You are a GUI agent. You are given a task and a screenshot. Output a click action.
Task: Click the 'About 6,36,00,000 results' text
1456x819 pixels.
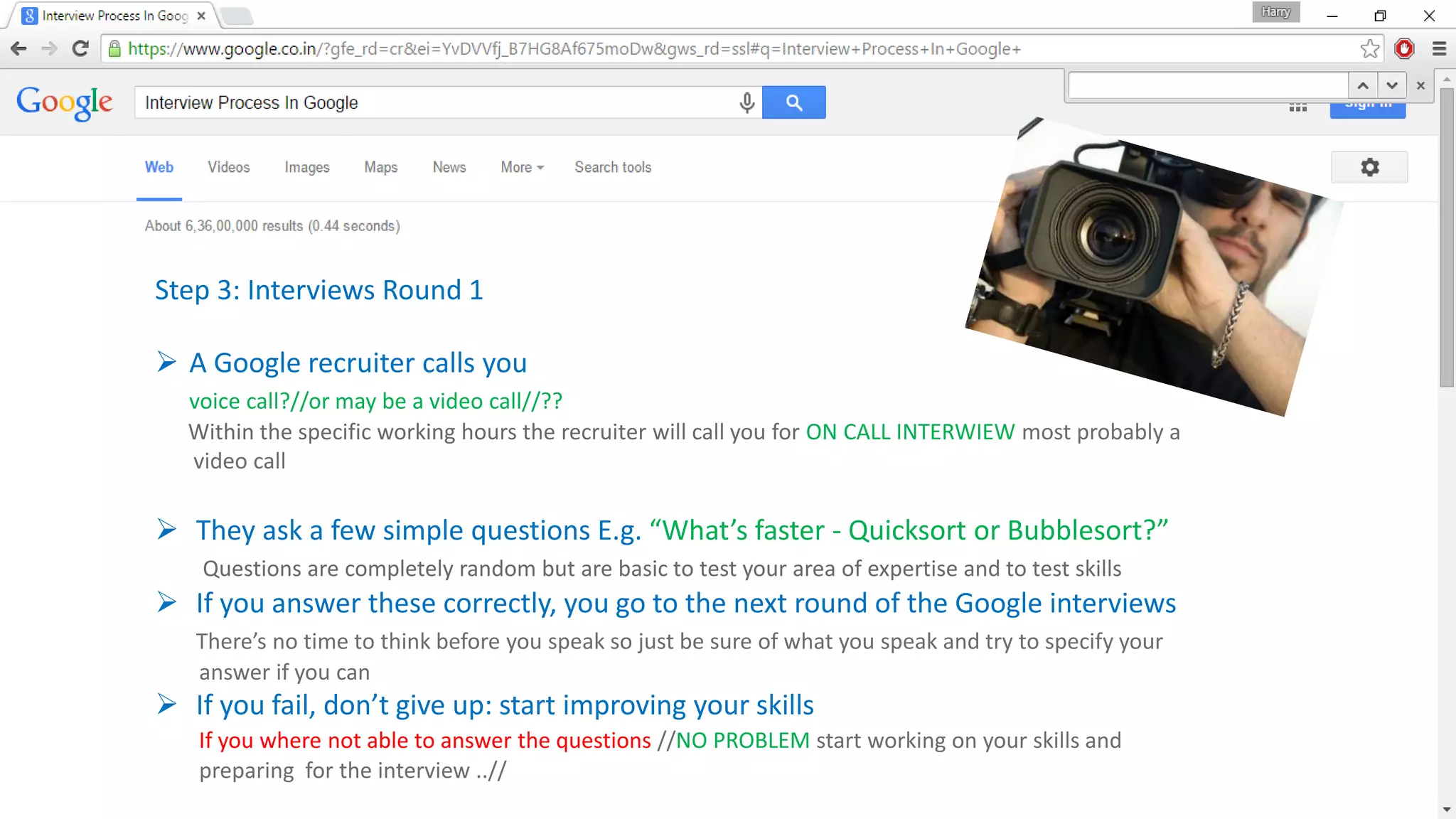click(x=272, y=225)
